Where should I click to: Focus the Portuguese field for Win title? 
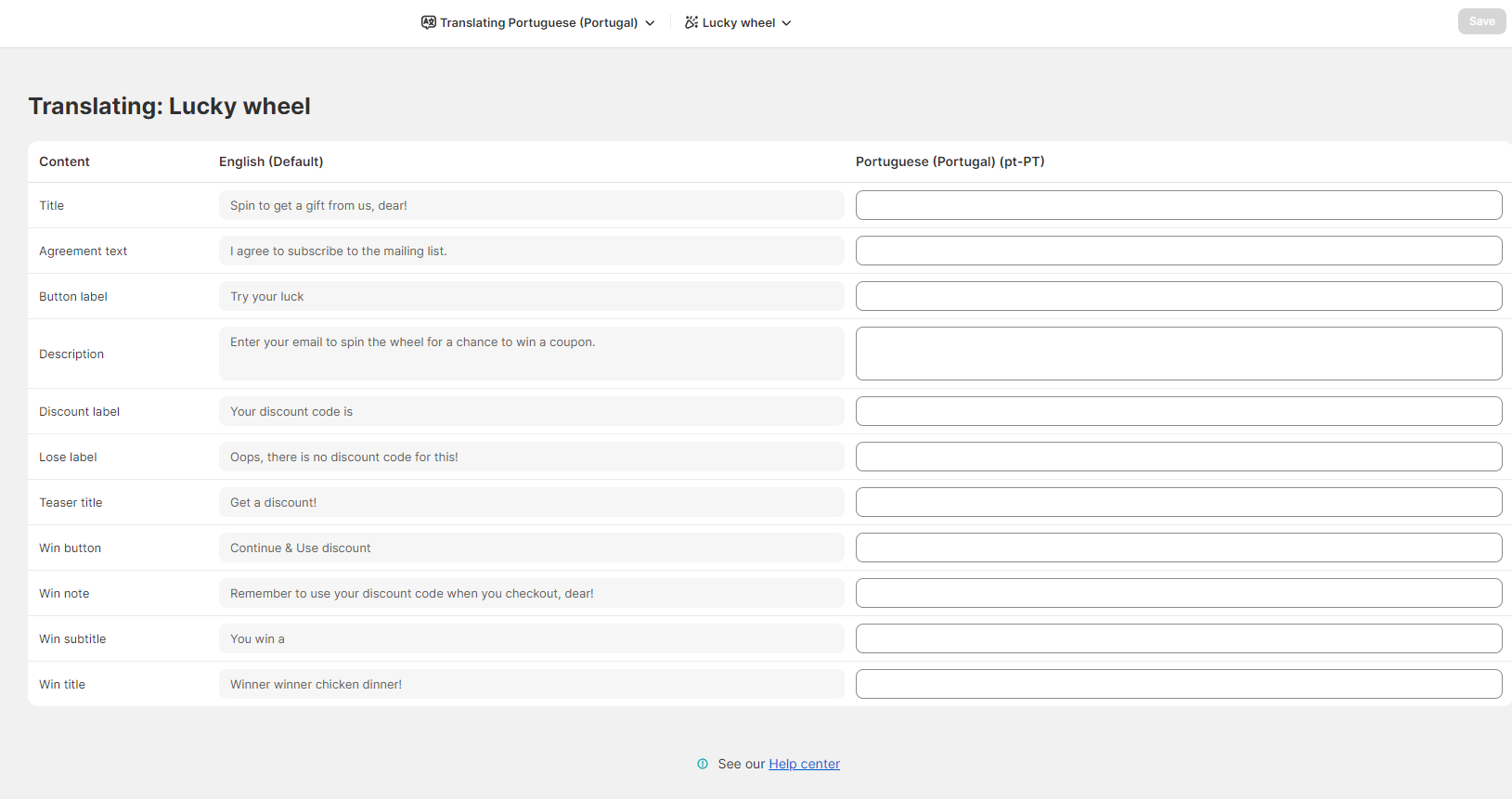[x=1179, y=684]
